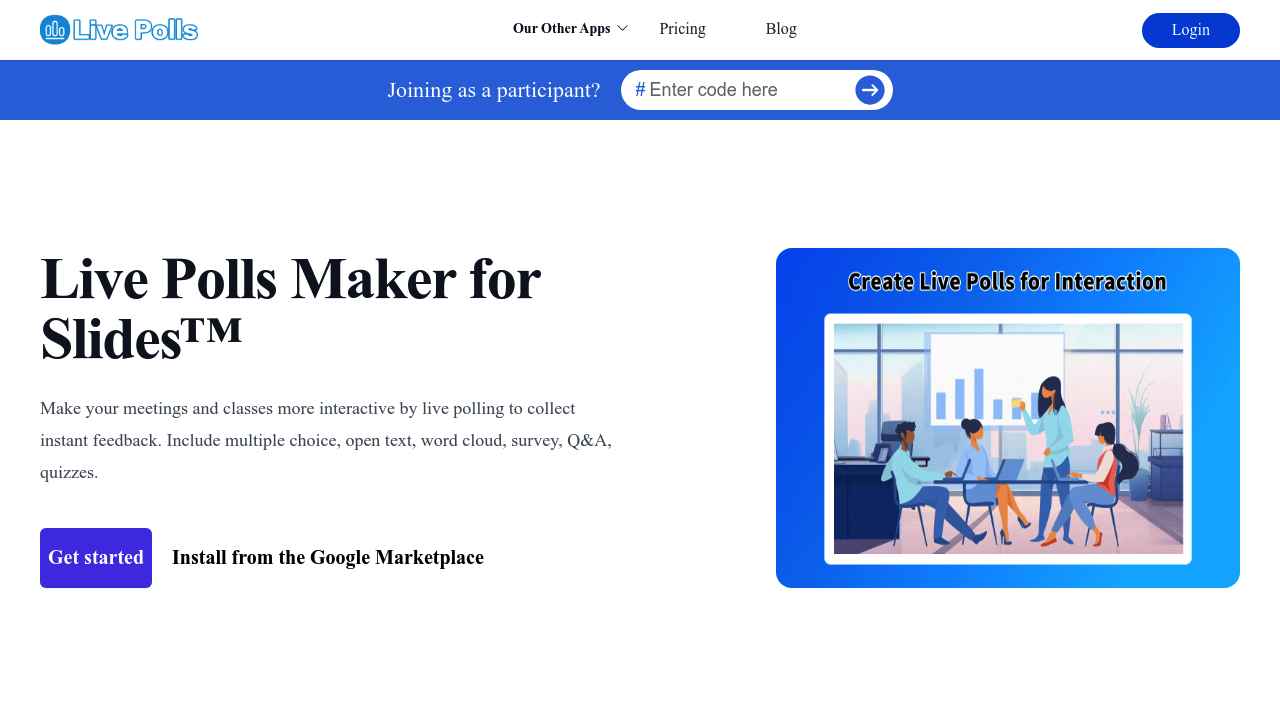This screenshot has height=720, width=1280.
Task: Click the Create Live Polls for Interaction title
Action: [x=1007, y=282]
